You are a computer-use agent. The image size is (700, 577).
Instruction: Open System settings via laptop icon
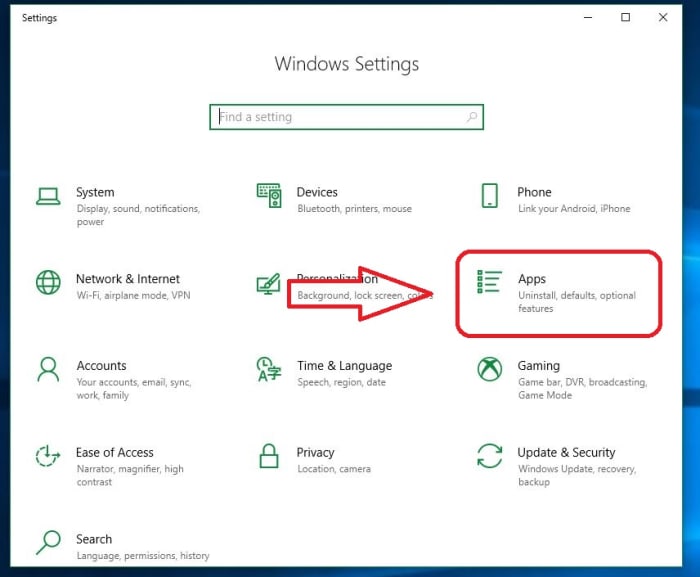48,196
